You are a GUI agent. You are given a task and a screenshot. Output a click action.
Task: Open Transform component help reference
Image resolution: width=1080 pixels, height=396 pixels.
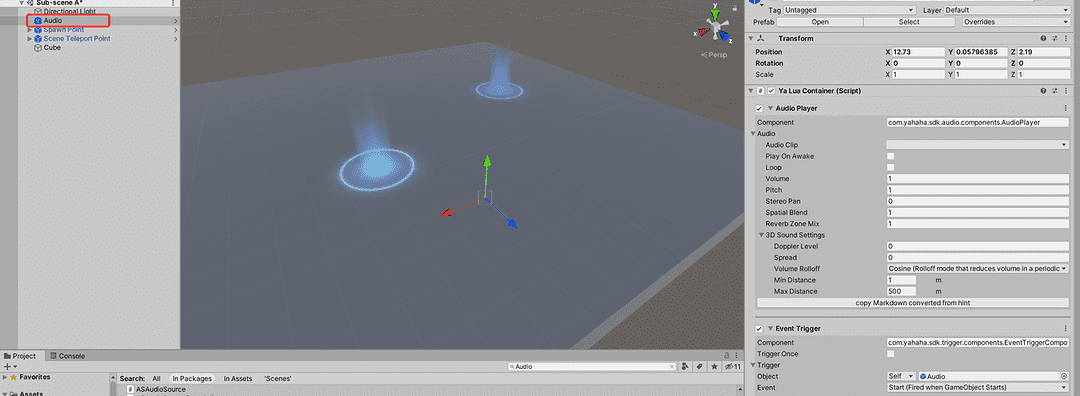[1043, 39]
